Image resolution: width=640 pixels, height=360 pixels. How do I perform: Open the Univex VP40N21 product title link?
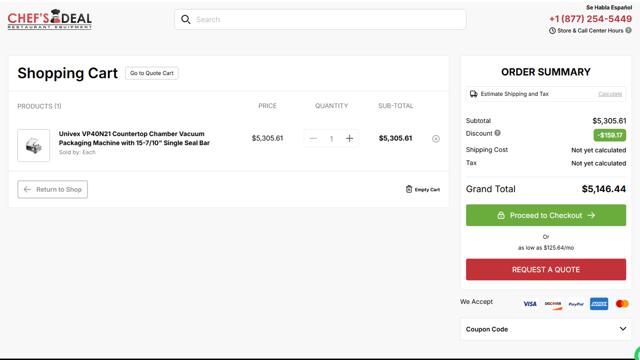pyautogui.click(x=134, y=138)
